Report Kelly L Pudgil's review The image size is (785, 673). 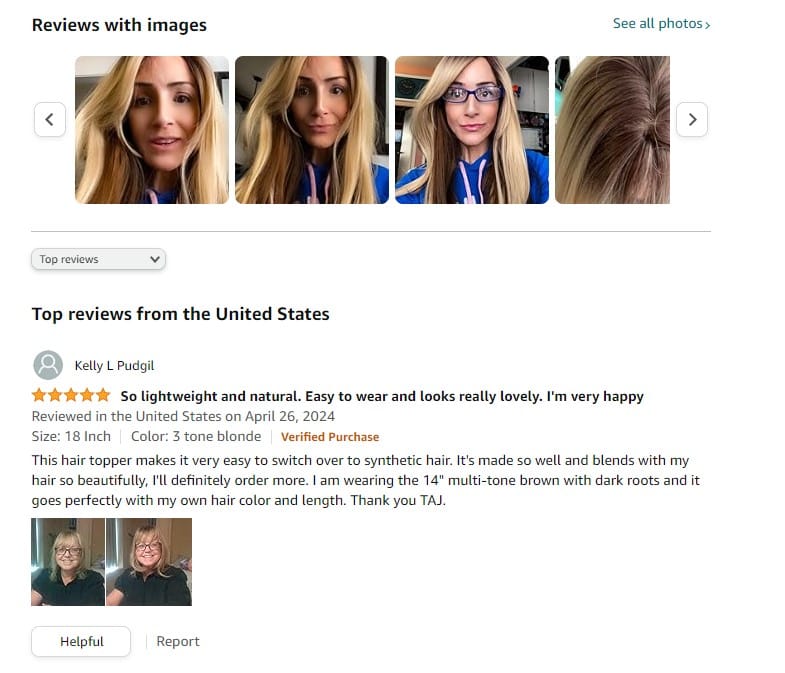[178, 641]
